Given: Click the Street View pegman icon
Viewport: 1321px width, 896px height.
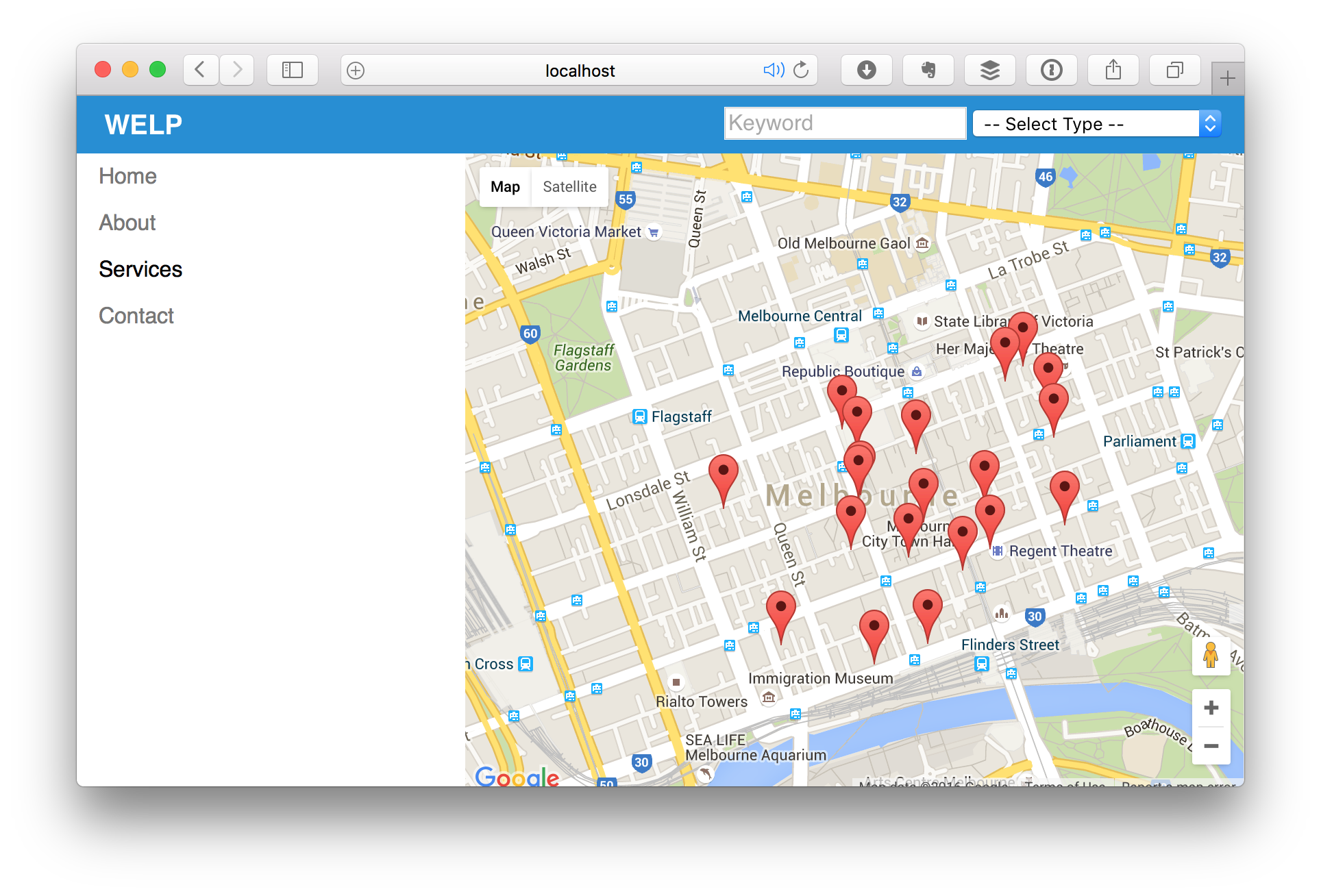Looking at the screenshot, I should coord(1211,656).
